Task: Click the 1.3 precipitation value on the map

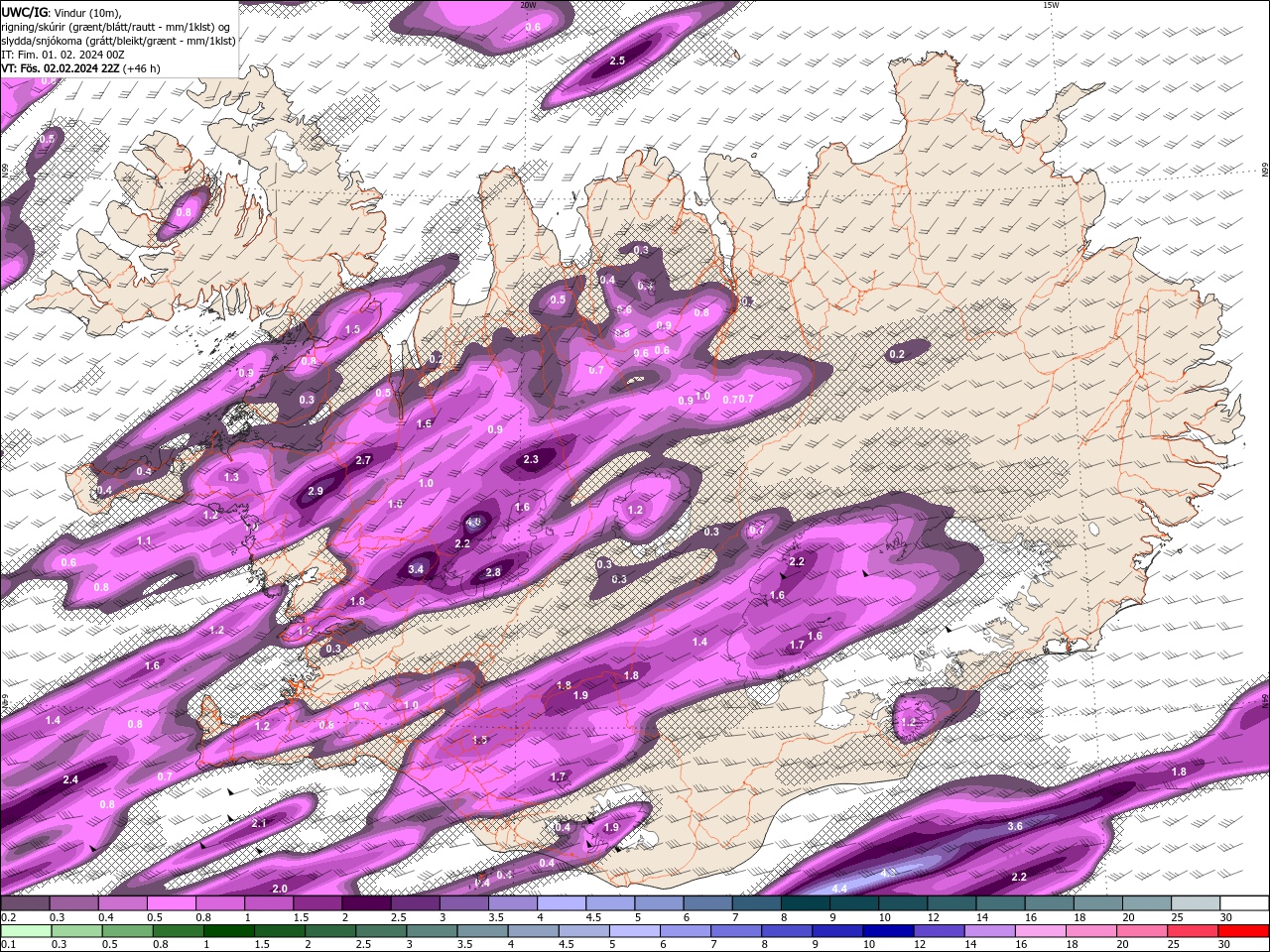Action: pyautogui.click(x=231, y=477)
